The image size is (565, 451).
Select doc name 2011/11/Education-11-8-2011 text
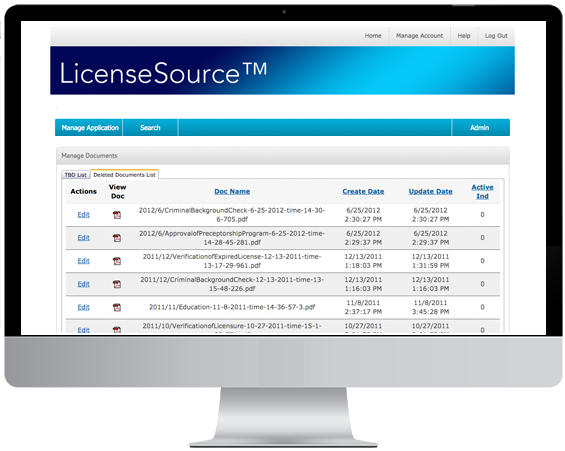click(232, 307)
